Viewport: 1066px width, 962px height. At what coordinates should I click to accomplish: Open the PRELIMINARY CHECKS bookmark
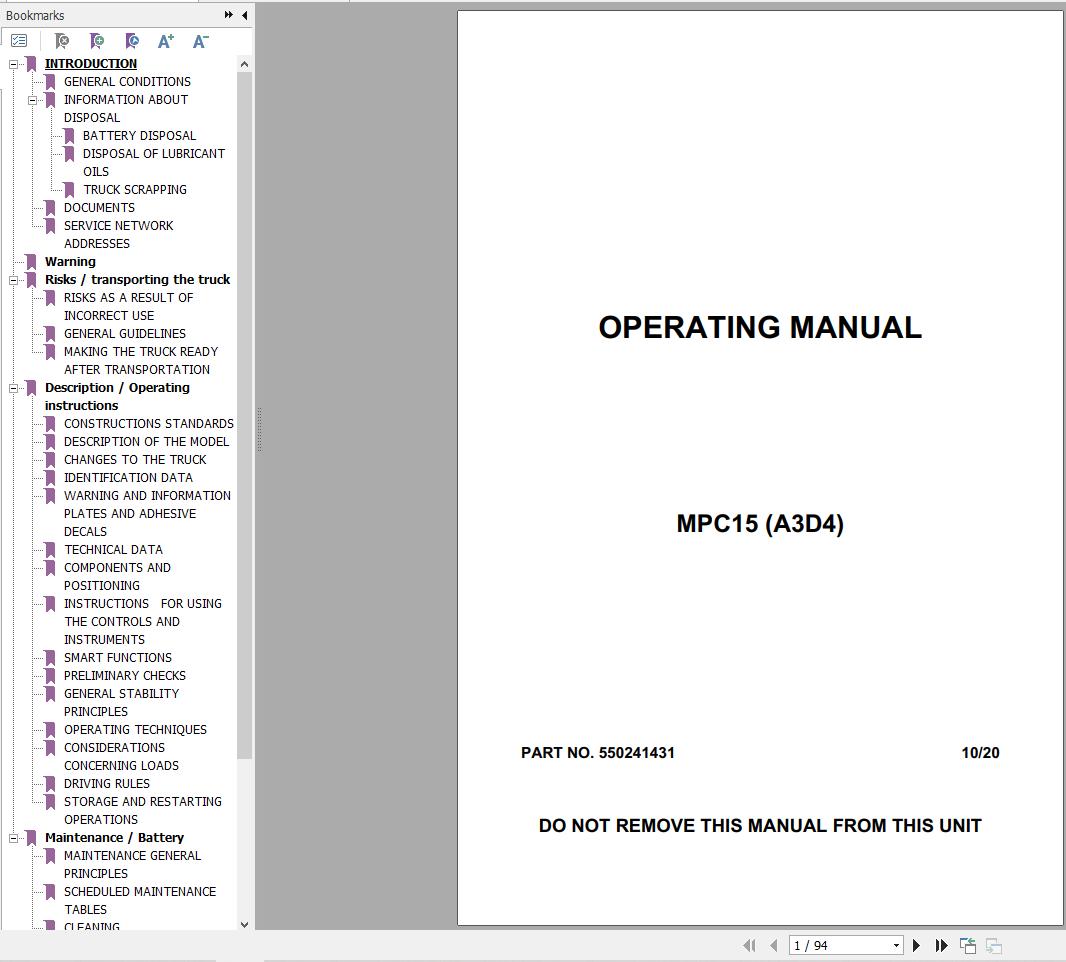pos(124,676)
